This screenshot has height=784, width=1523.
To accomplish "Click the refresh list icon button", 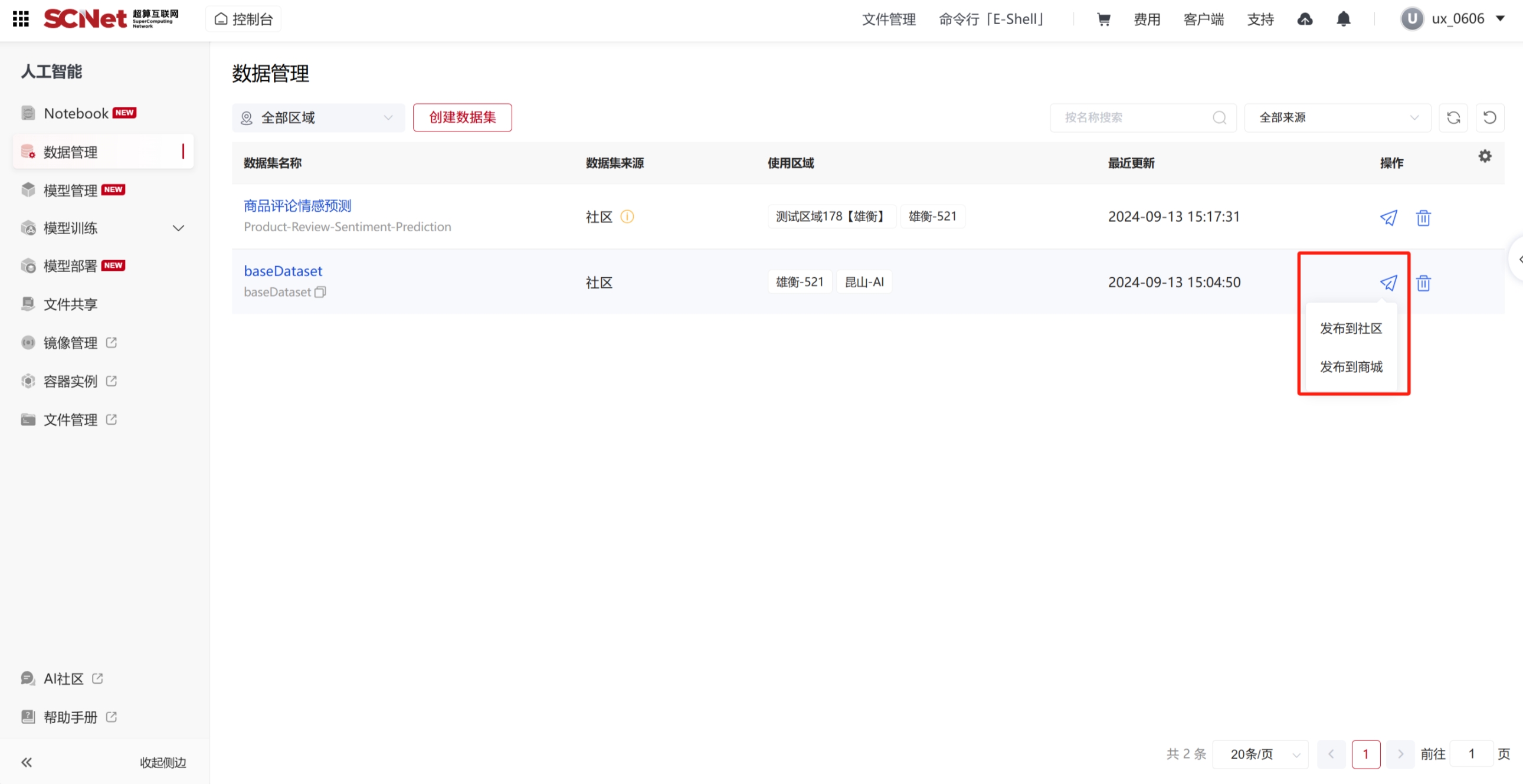I will 1453,117.
